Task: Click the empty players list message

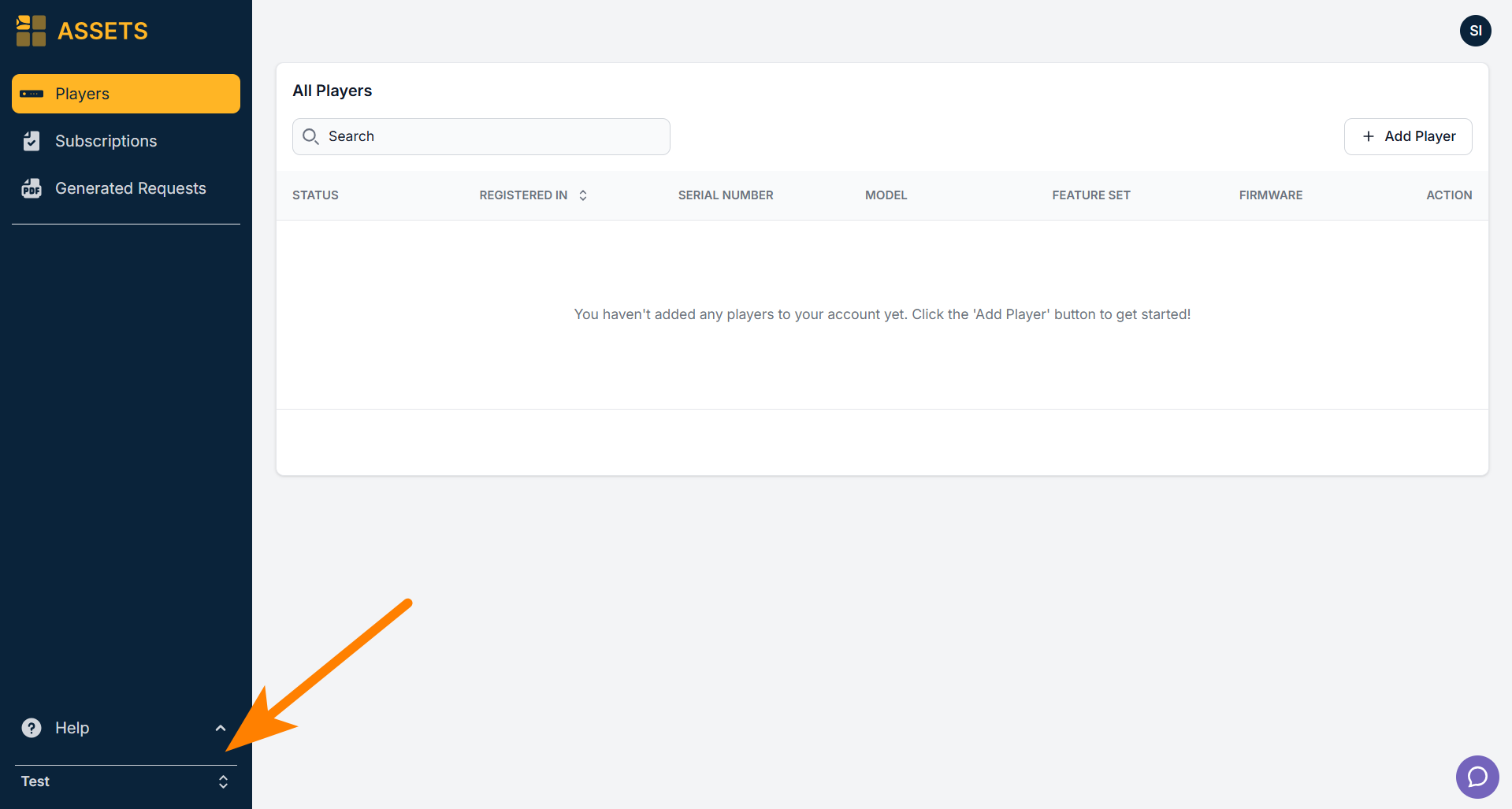Action: tap(882, 314)
